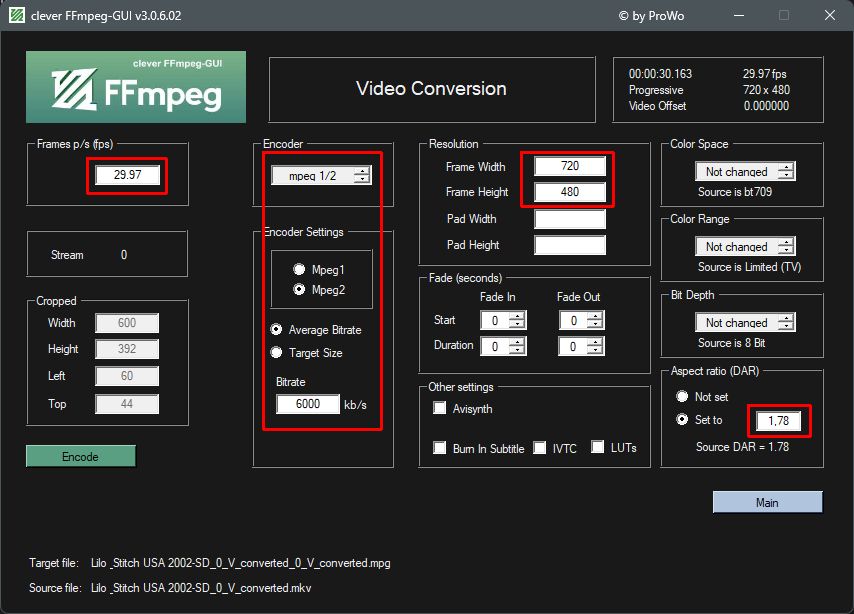854x614 pixels.
Task: Choose Average Bitrate option
Action: (x=276, y=330)
